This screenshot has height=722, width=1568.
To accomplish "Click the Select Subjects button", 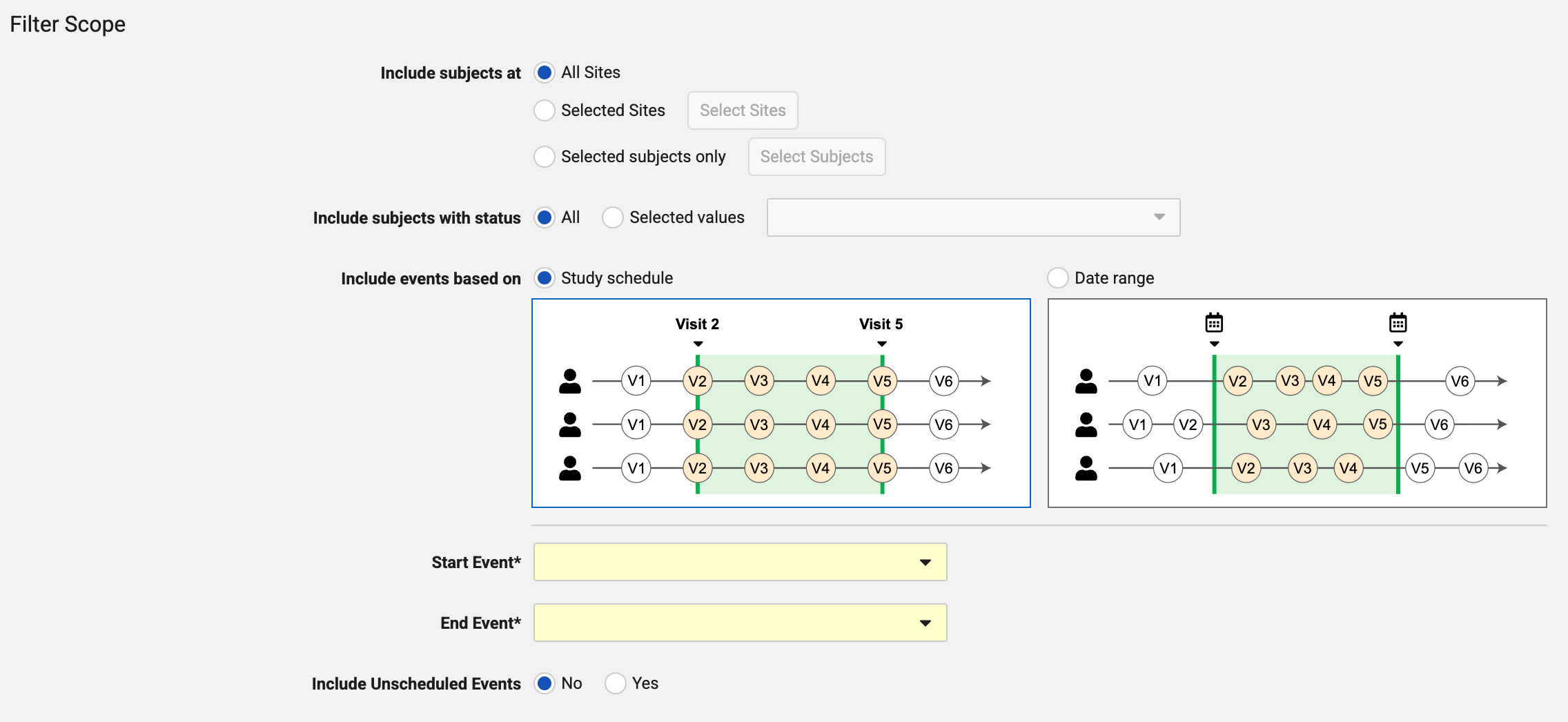I will 816,157.
